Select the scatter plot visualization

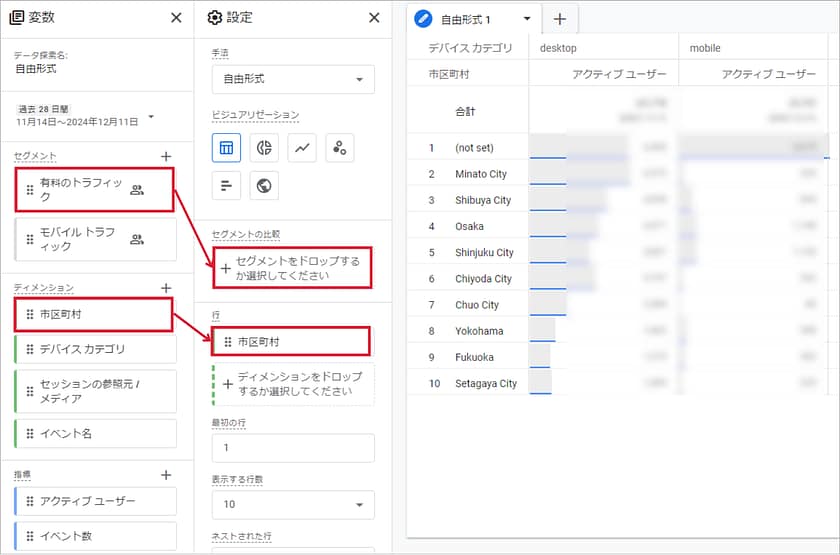pyautogui.click(x=340, y=148)
